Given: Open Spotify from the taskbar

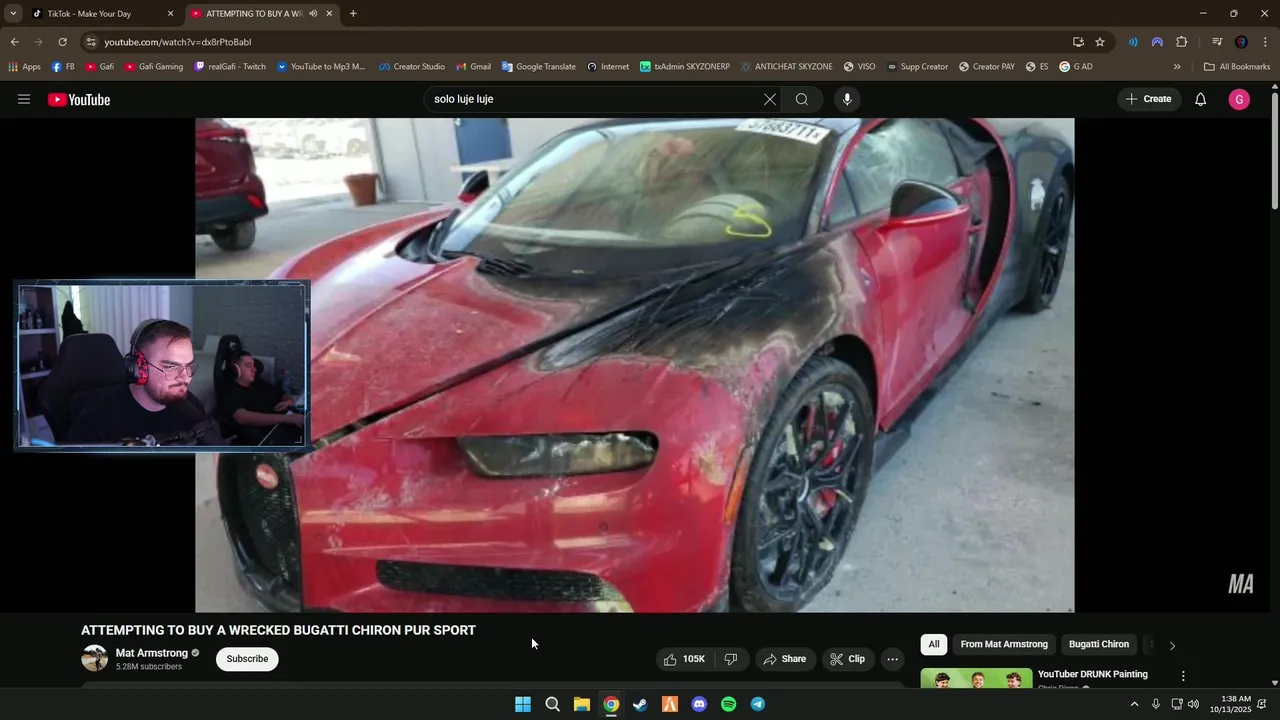Looking at the screenshot, I should (728, 704).
